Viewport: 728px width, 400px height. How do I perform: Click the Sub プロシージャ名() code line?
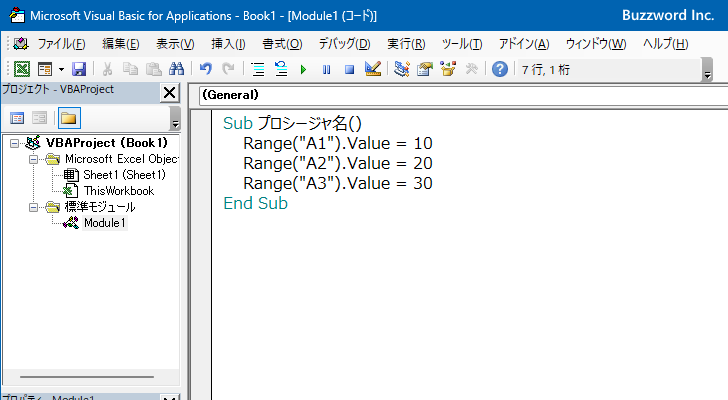[292, 123]
